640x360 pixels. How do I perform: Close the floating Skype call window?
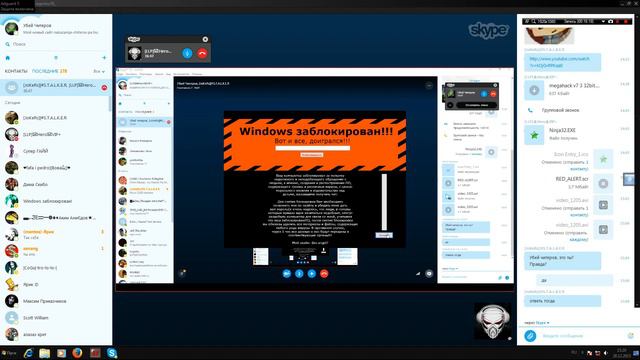205,39
